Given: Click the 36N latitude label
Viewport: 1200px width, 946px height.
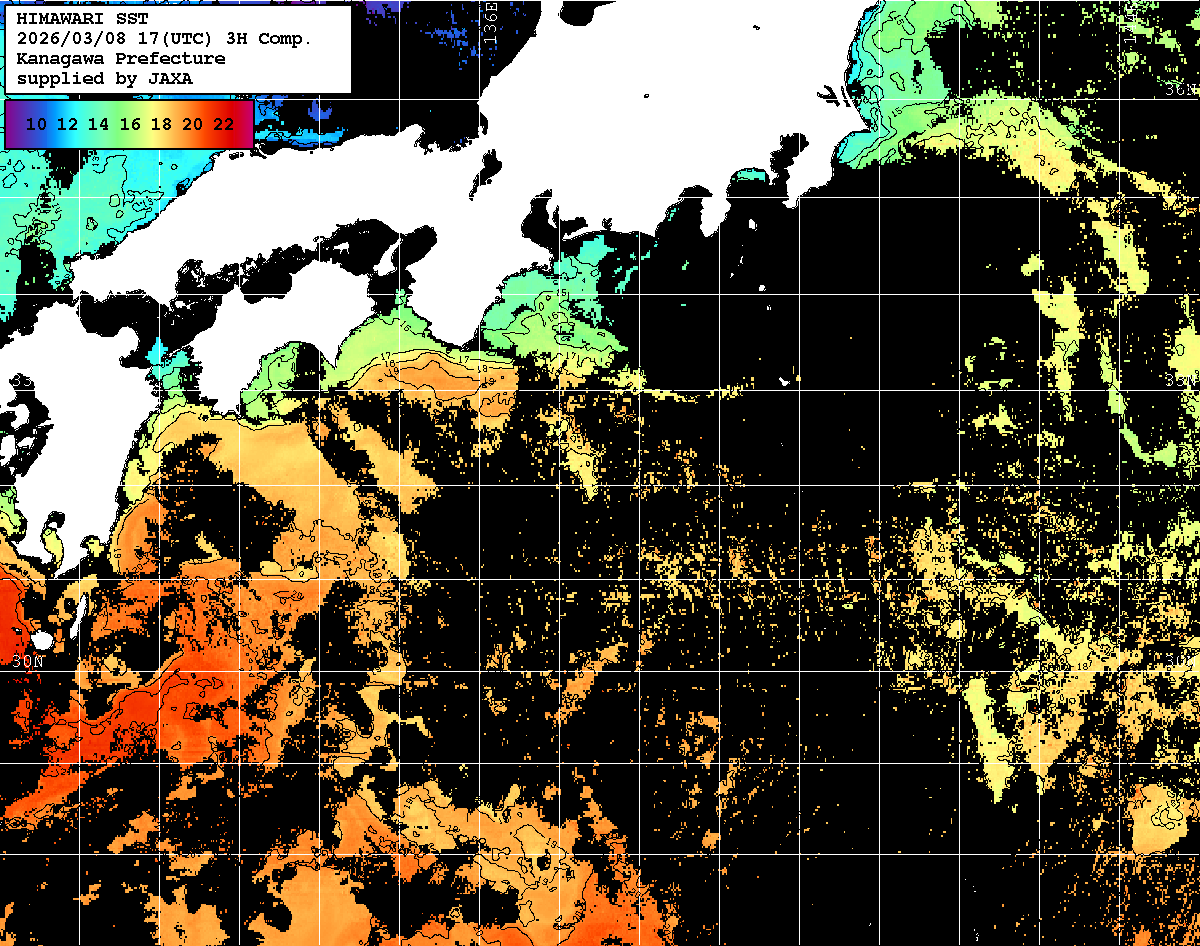Looking at the screenshot, I should [1182, 90].
